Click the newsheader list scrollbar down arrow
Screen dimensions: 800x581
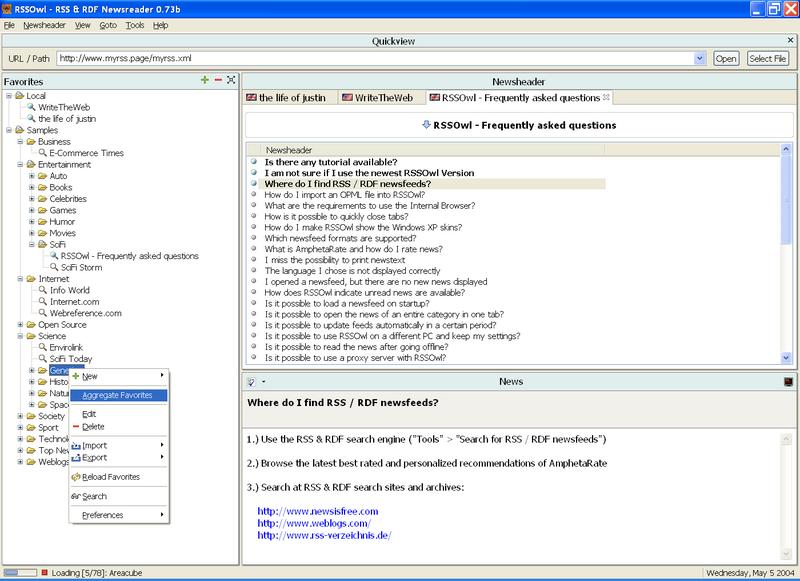(x=786, y=358)
